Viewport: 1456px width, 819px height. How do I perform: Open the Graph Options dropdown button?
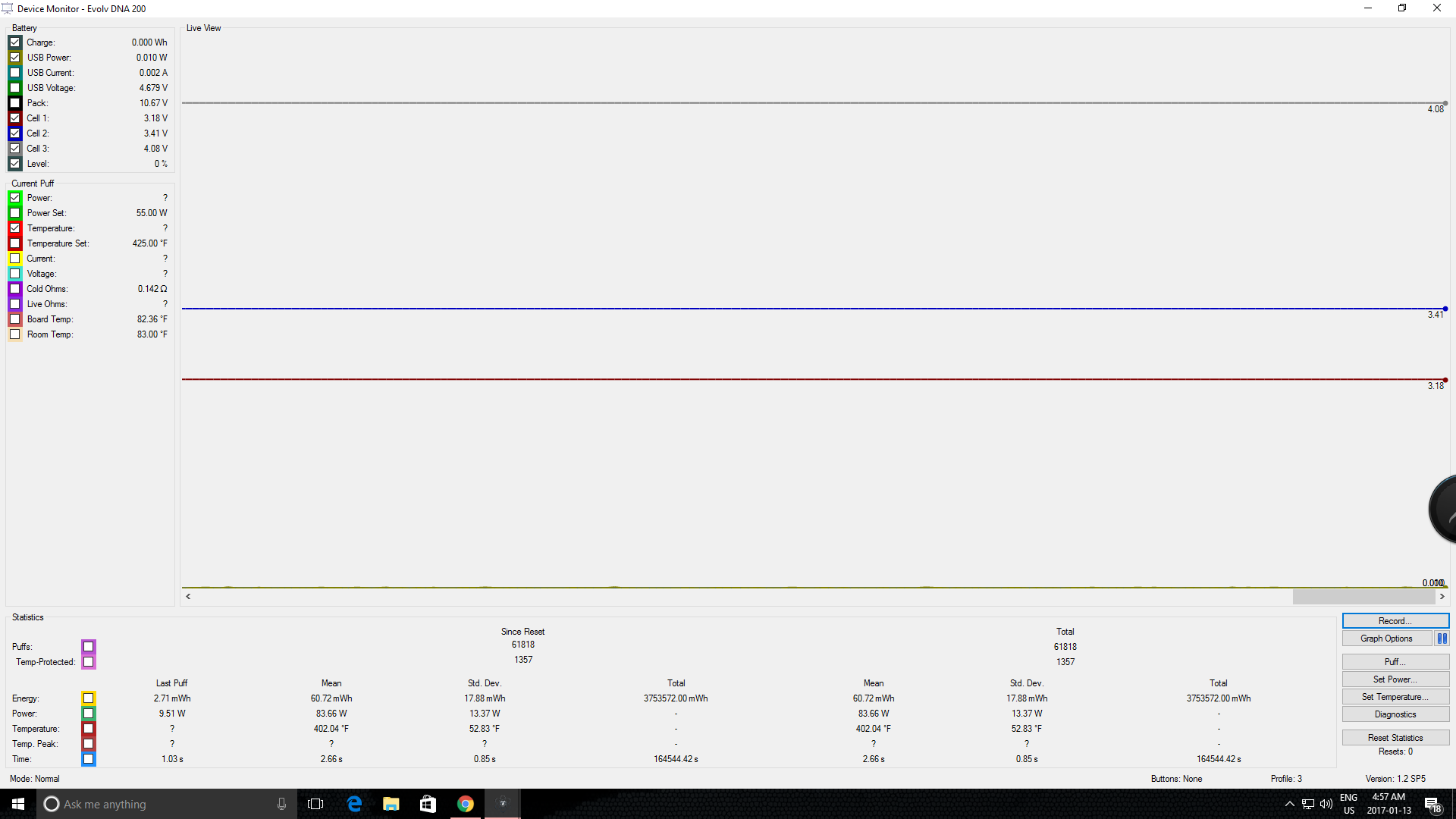1386,639
